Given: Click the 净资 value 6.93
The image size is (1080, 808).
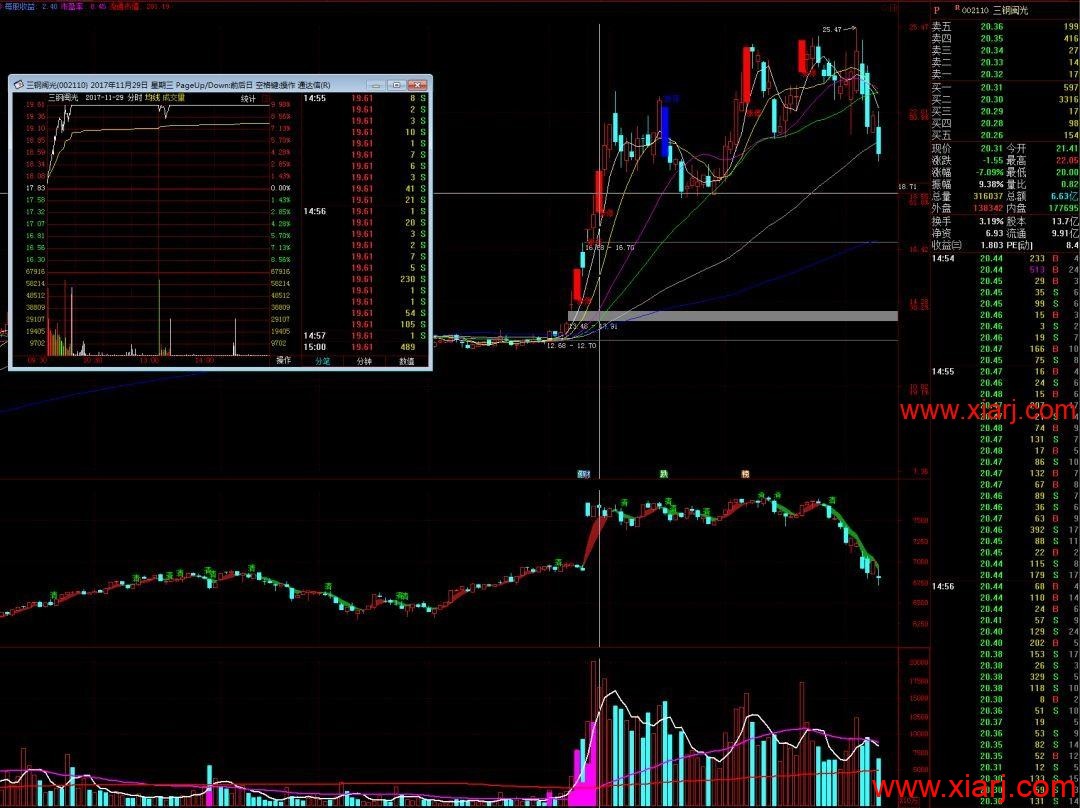Looking at the screenshot, I should pyautogui.click(x=995, y=234).
